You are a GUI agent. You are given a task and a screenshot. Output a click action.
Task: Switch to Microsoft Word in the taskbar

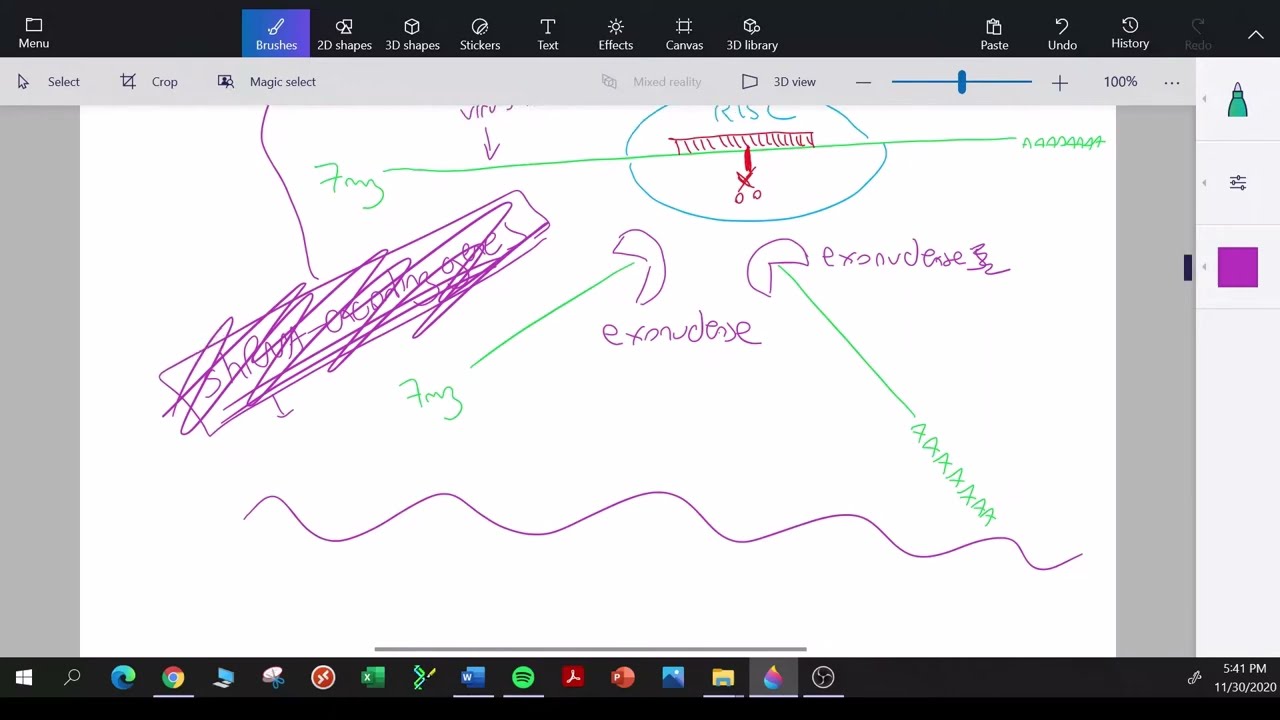click(x=473, y=678)
